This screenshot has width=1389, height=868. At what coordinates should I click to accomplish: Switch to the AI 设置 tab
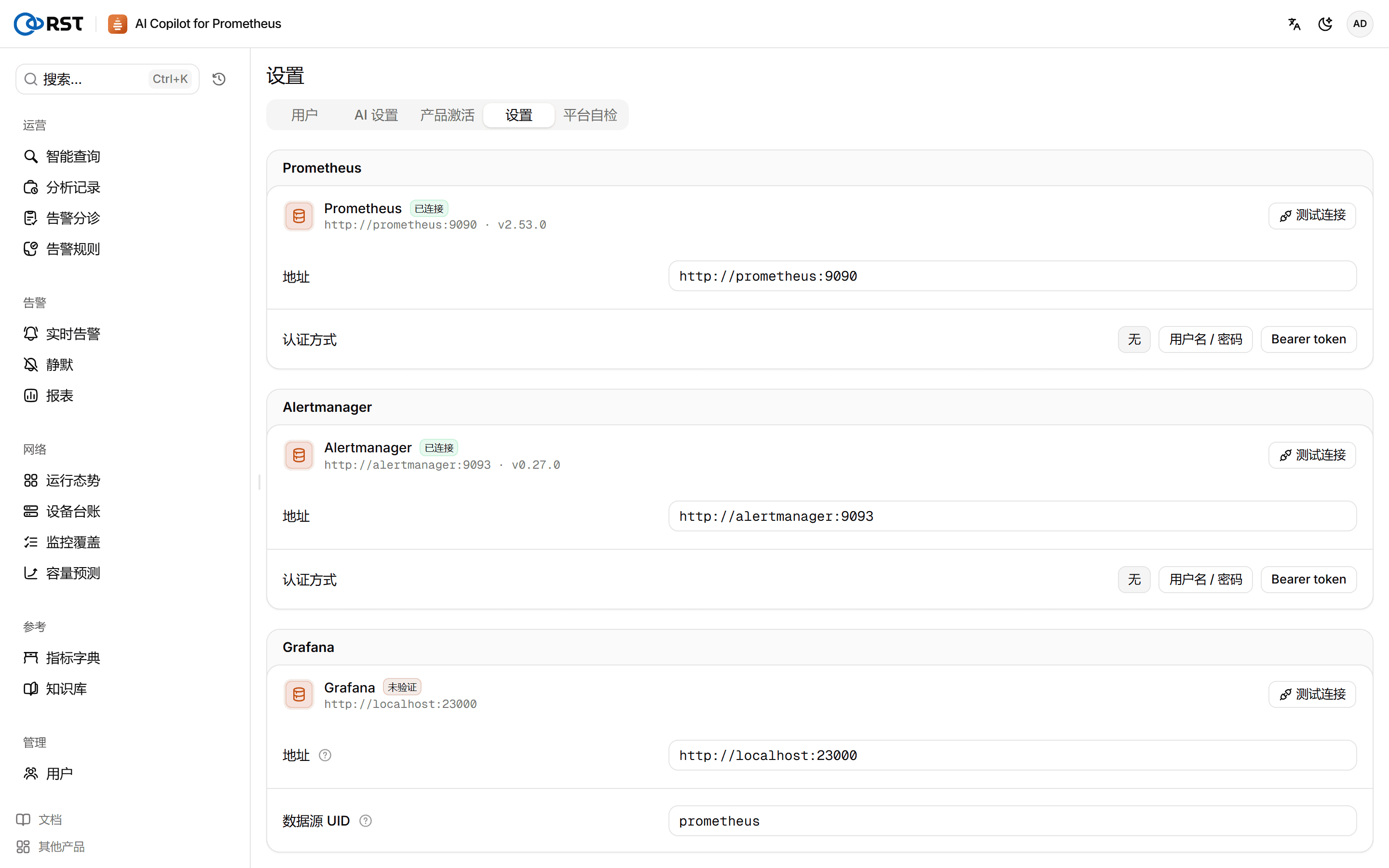(x=376, y=115)
